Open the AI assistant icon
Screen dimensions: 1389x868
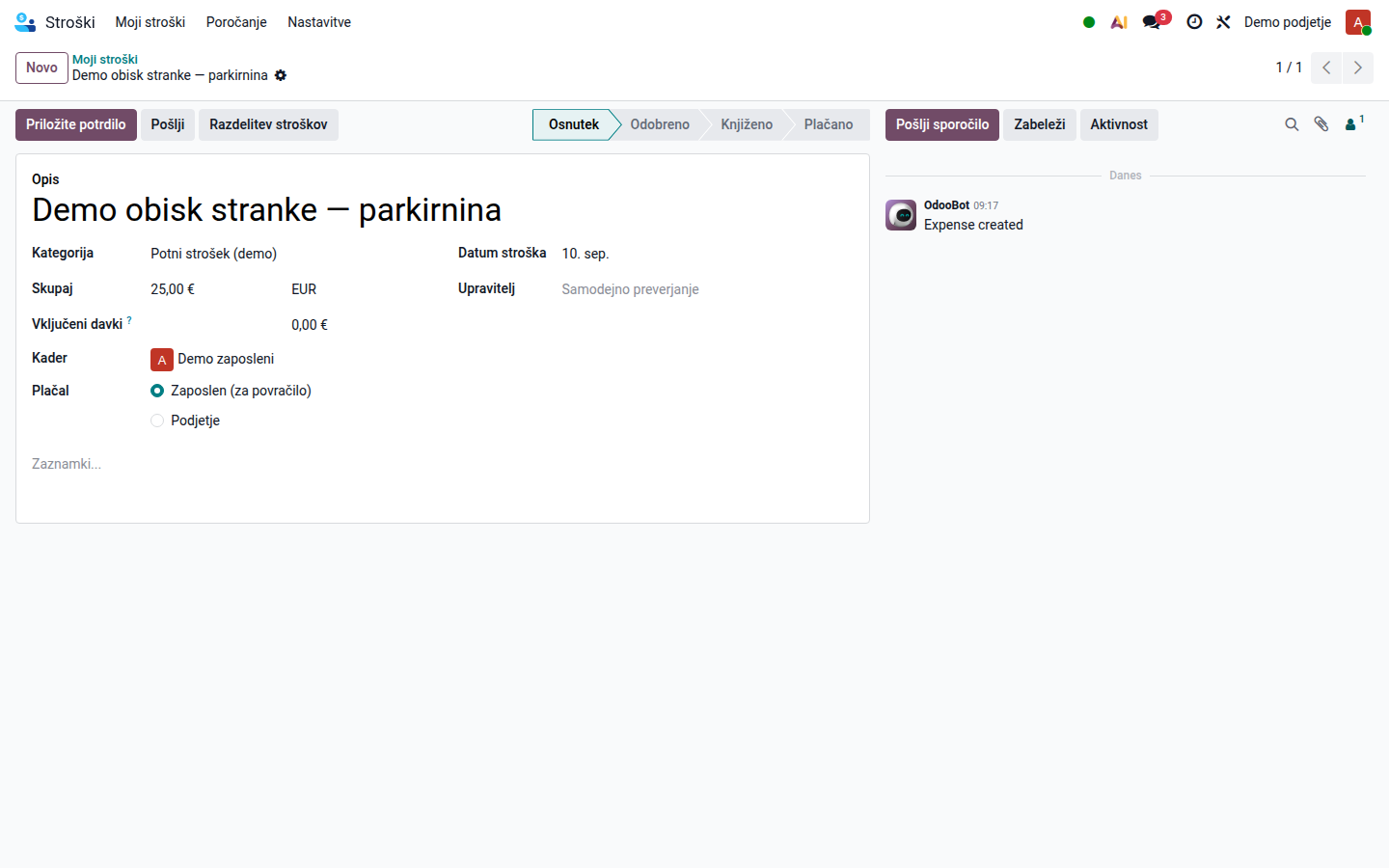tap(1119, 22)
